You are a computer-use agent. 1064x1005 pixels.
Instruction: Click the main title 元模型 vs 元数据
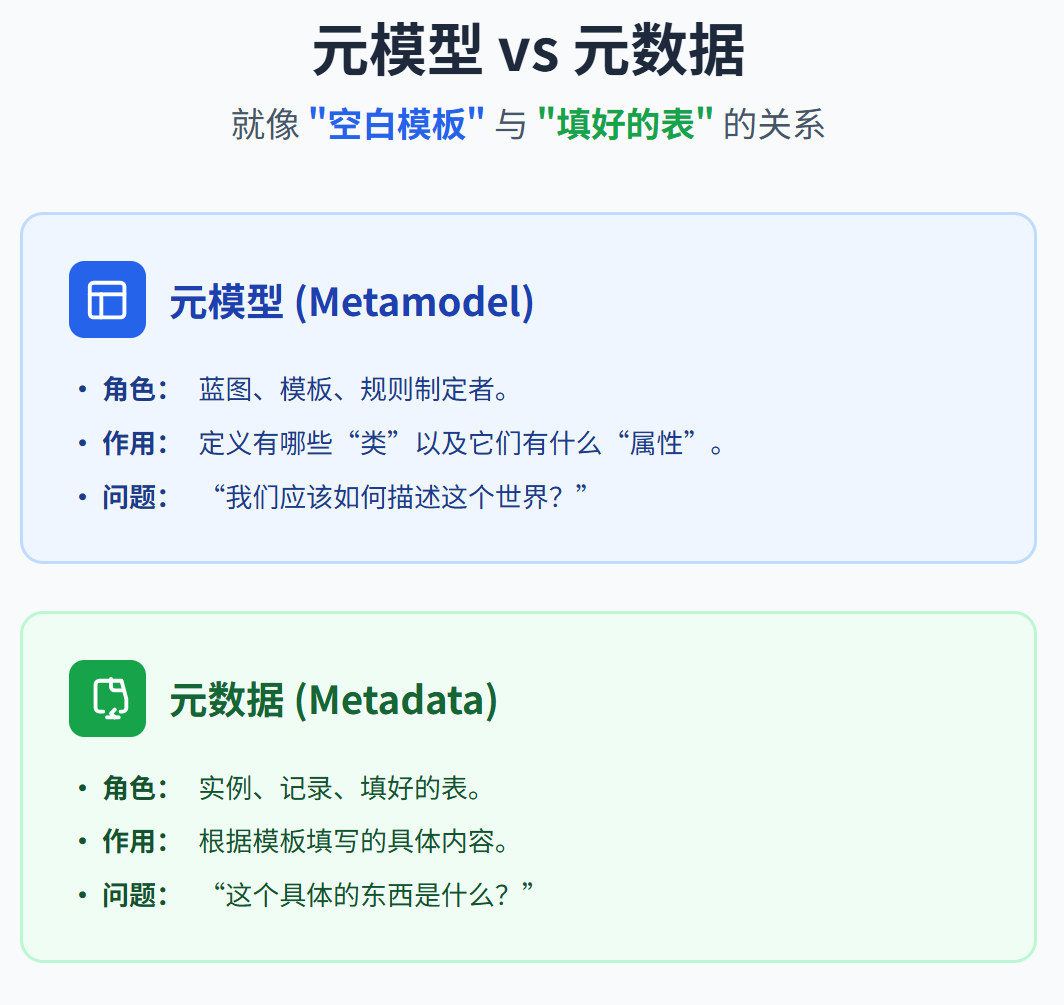pyautogui.click(x=529, y=51)
